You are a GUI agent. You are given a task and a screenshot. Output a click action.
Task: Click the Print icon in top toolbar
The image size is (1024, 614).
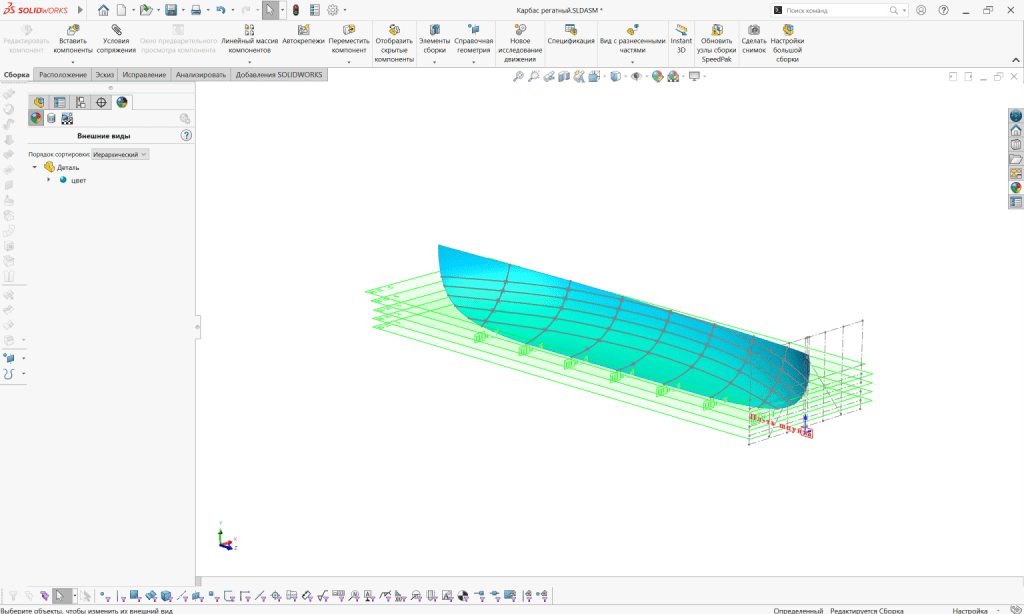point(196,10)
